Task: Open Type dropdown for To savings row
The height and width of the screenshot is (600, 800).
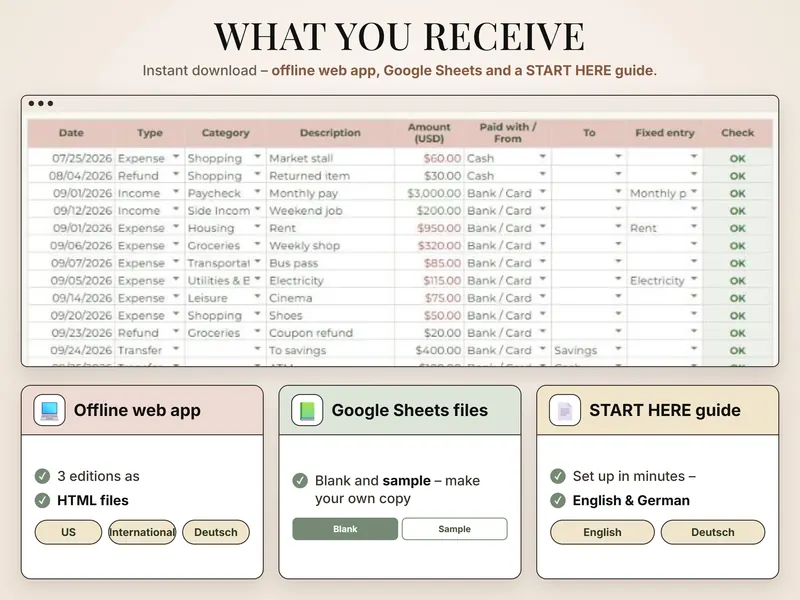Action: (x=176, y=349)
